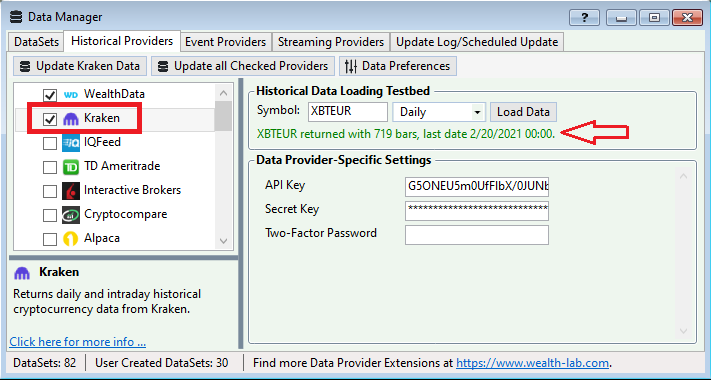Viewport: 711px width, 380px height.
Task: Enable the Alpaca provider checkbox
Action: pyautogui.click(x=50, y=239)
